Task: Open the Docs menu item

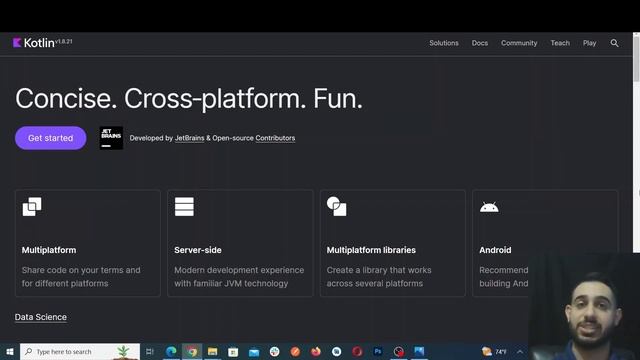Action: (480, 43)
